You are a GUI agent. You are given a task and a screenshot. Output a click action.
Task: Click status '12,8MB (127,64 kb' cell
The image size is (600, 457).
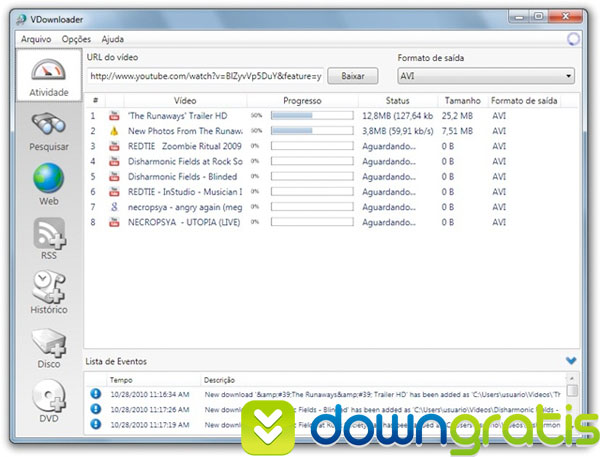coord(398,116)
